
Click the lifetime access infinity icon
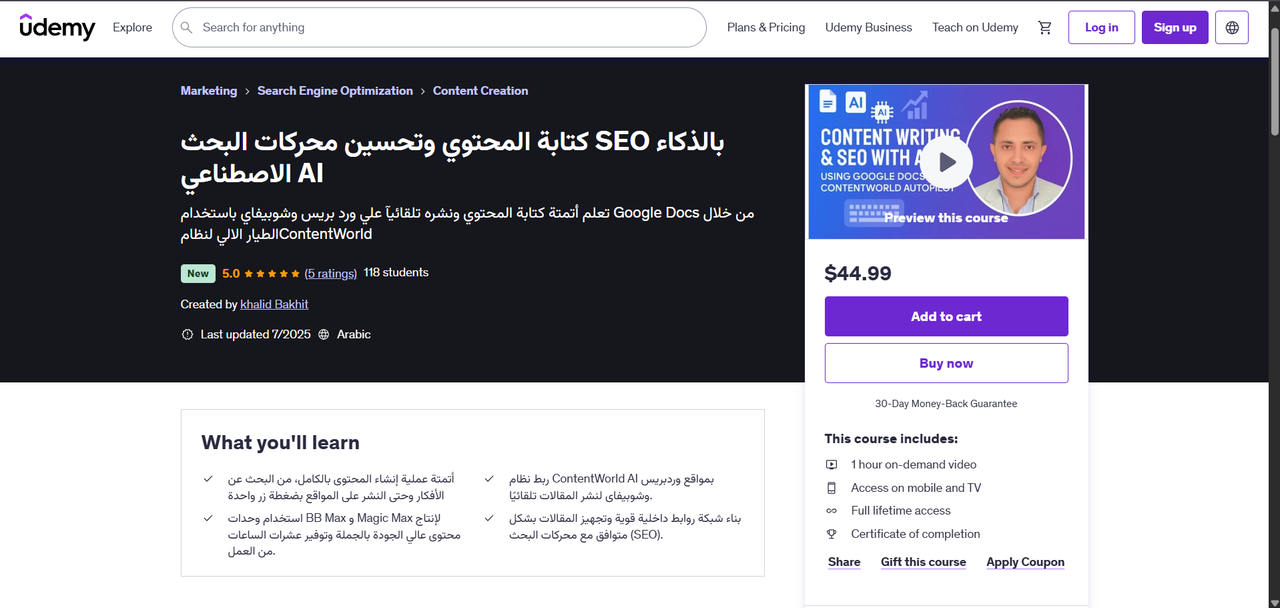click(831, 511)
